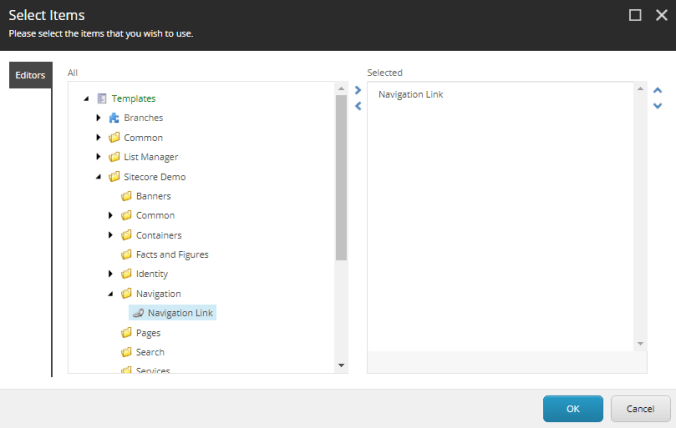Click the right arrow to add item
676x428 pixels.
click(x=357, y=90)
